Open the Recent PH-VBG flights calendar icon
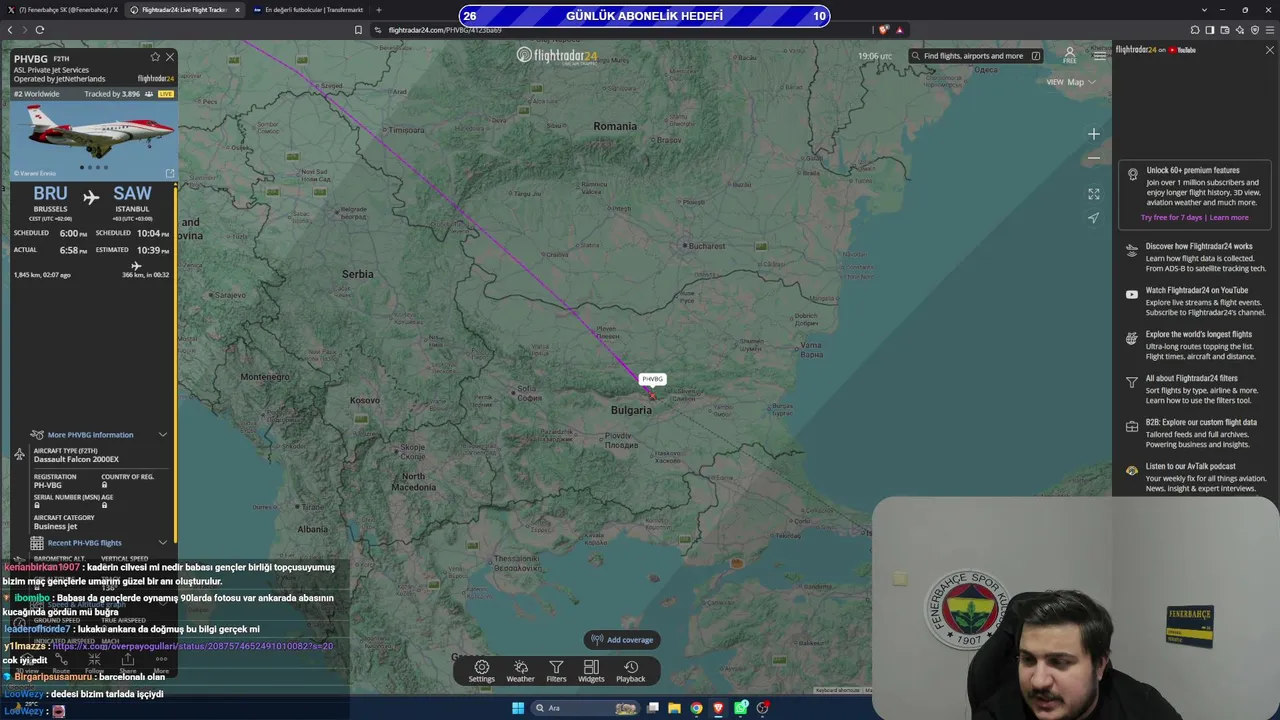Image resolution: width=1280 pixels, height=720 pixels. tap(37, 543)
